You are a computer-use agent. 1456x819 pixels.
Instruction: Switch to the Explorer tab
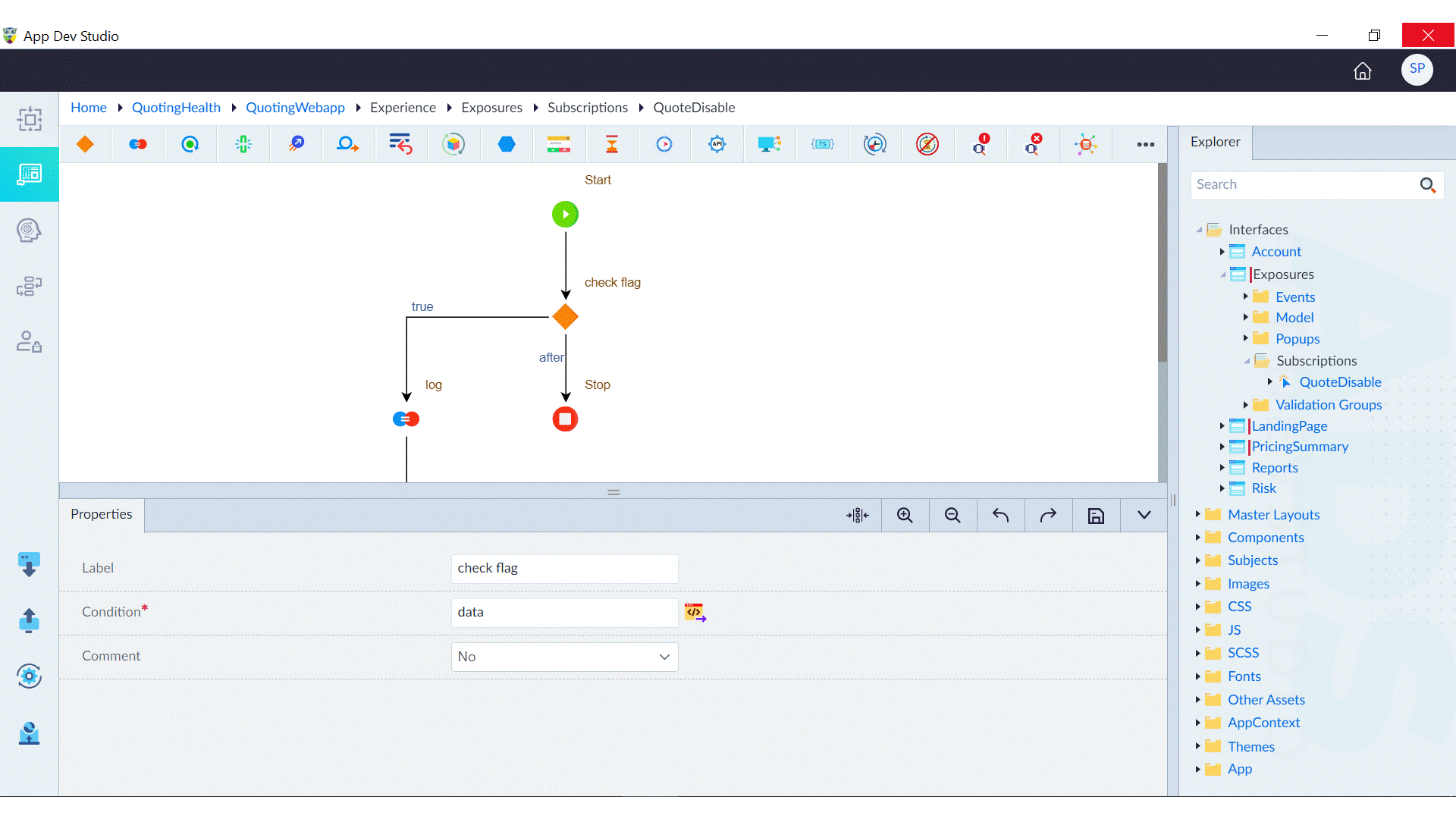click(x=1216, y=143)
